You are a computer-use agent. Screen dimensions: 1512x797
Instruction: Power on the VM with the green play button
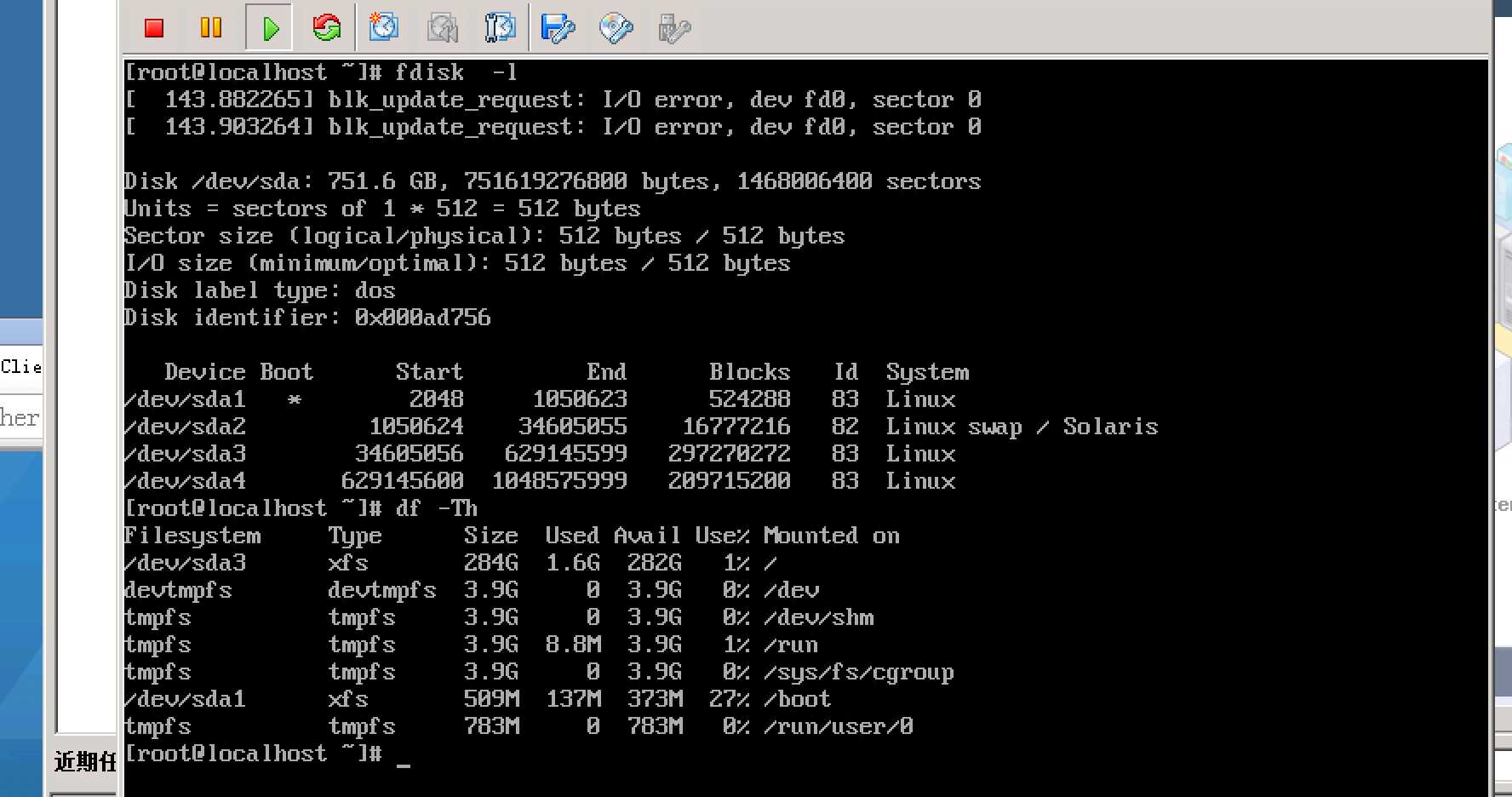[x=270, y=28]
